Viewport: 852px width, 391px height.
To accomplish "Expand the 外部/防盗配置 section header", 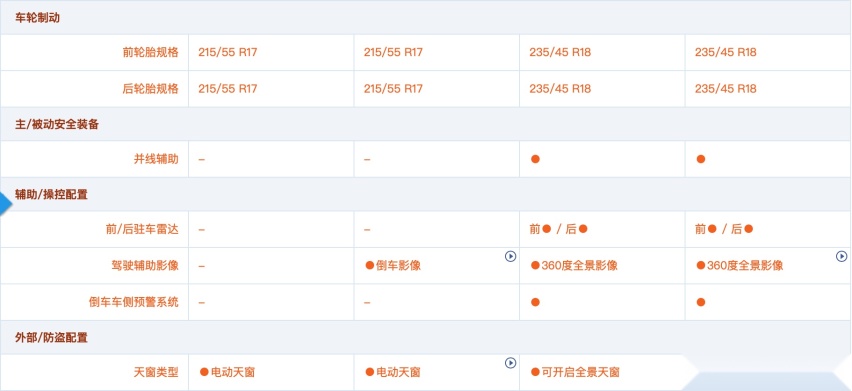I will click(x=51, y=338).
